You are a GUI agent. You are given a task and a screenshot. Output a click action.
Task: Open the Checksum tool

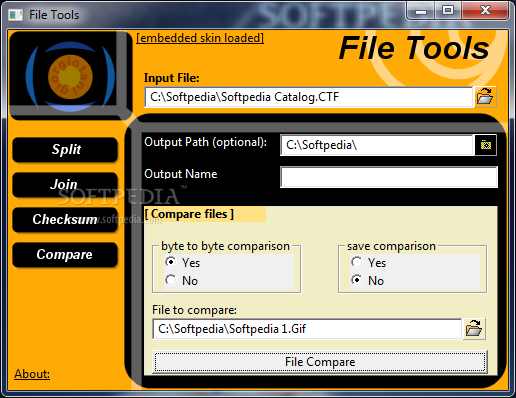pyautogui.click(x=65, y=220)
